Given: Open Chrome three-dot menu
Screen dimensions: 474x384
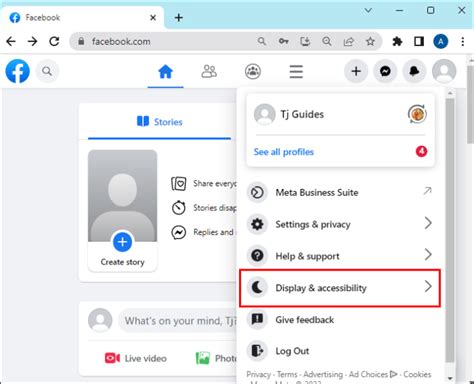Looking at the screenshot, I should click(x=463, y=41).
